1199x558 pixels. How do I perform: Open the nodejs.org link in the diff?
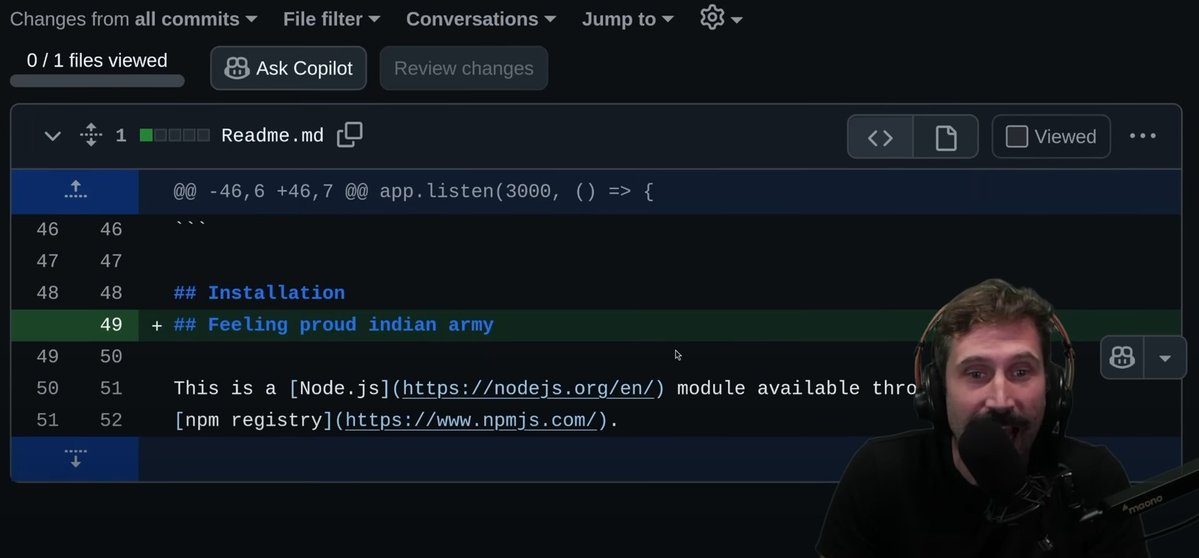[528, 388]
